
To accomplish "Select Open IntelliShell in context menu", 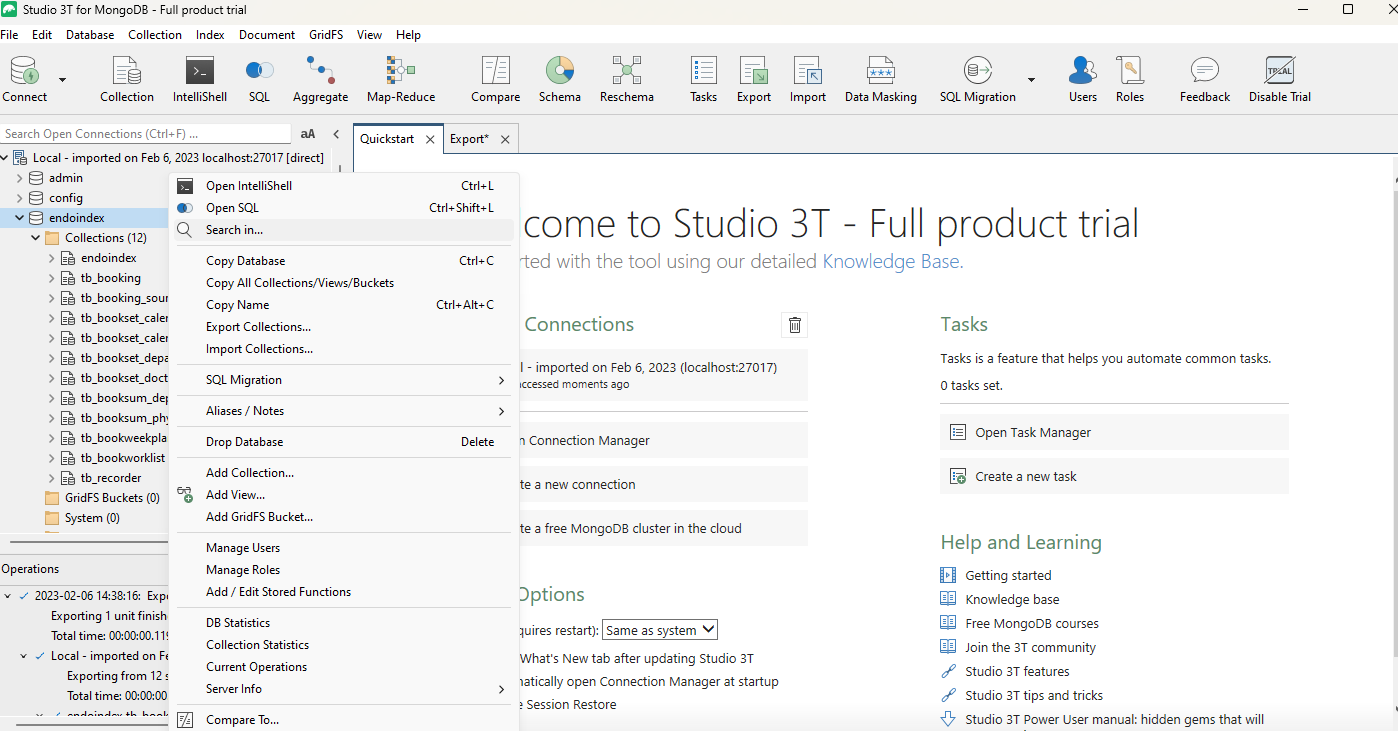I will point(345,186).
